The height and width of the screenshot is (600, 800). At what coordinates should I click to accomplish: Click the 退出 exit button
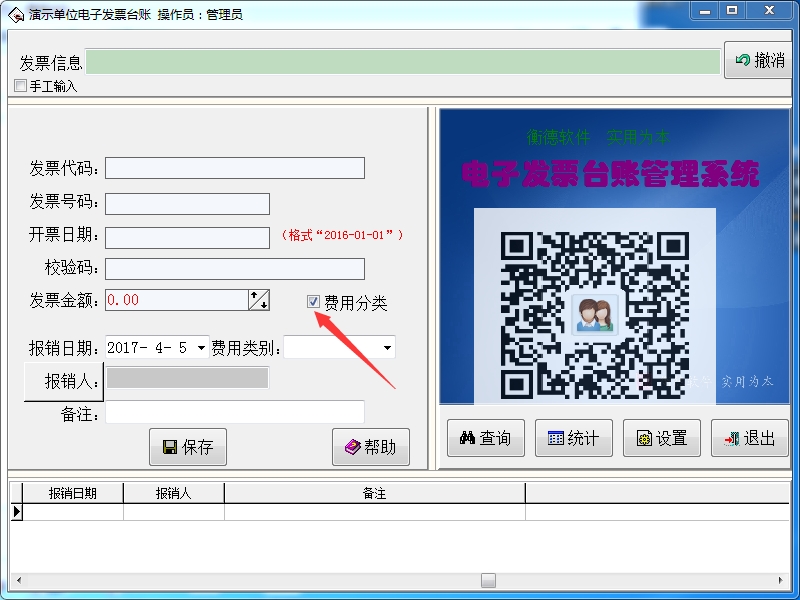(750, 438)
